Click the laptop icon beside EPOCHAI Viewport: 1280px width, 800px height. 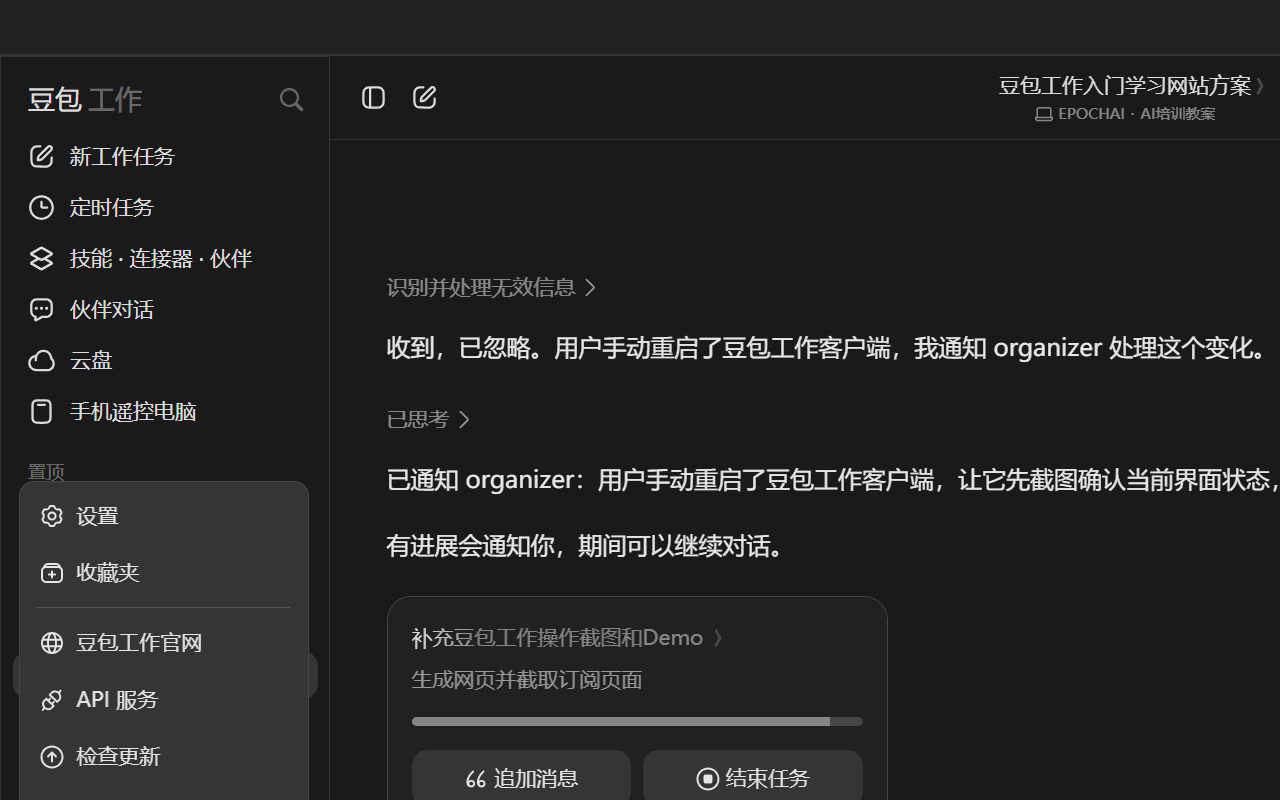click(x=1043, y=114)
